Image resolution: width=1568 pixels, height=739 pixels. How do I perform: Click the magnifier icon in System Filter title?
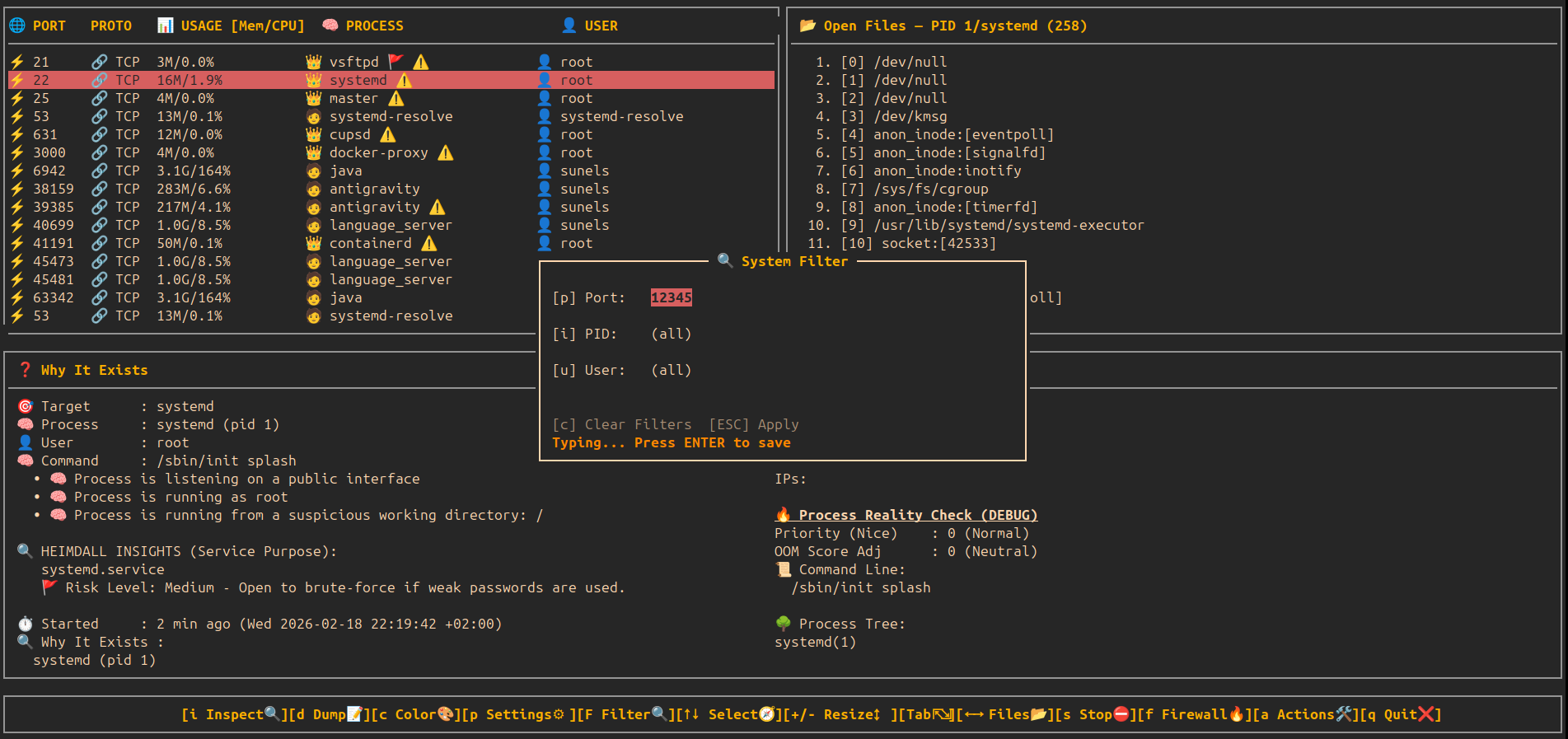click(x=725, y=261)
